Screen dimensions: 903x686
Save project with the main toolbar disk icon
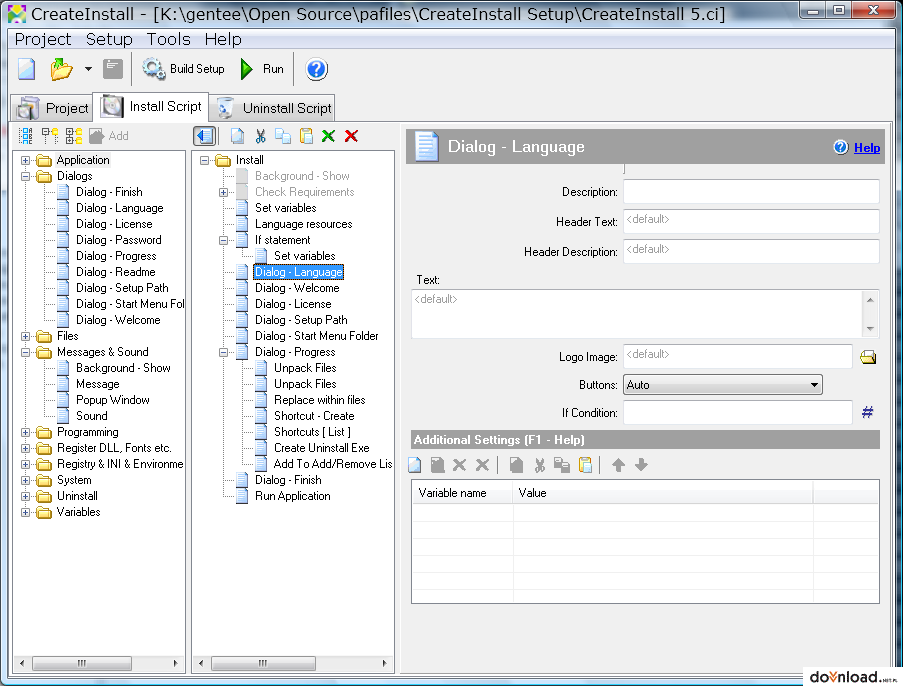tap(113, 69)
